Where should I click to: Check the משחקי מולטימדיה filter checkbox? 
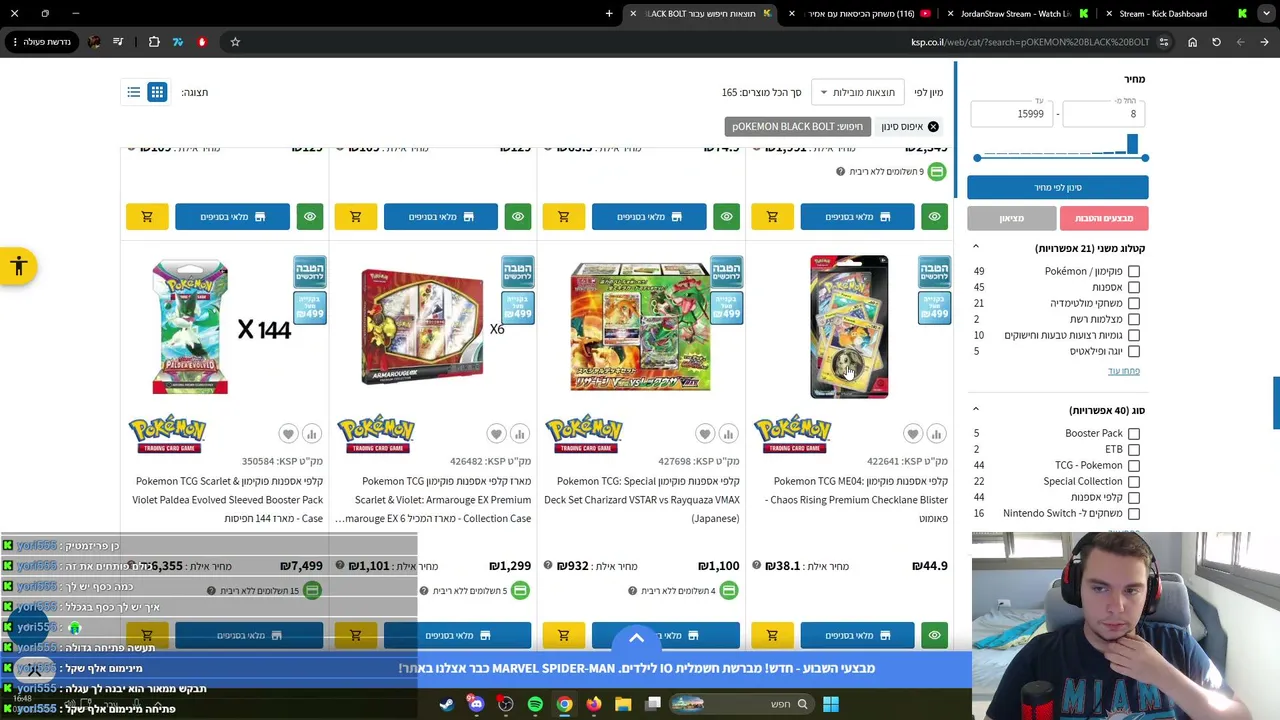tap(1134, 303)
